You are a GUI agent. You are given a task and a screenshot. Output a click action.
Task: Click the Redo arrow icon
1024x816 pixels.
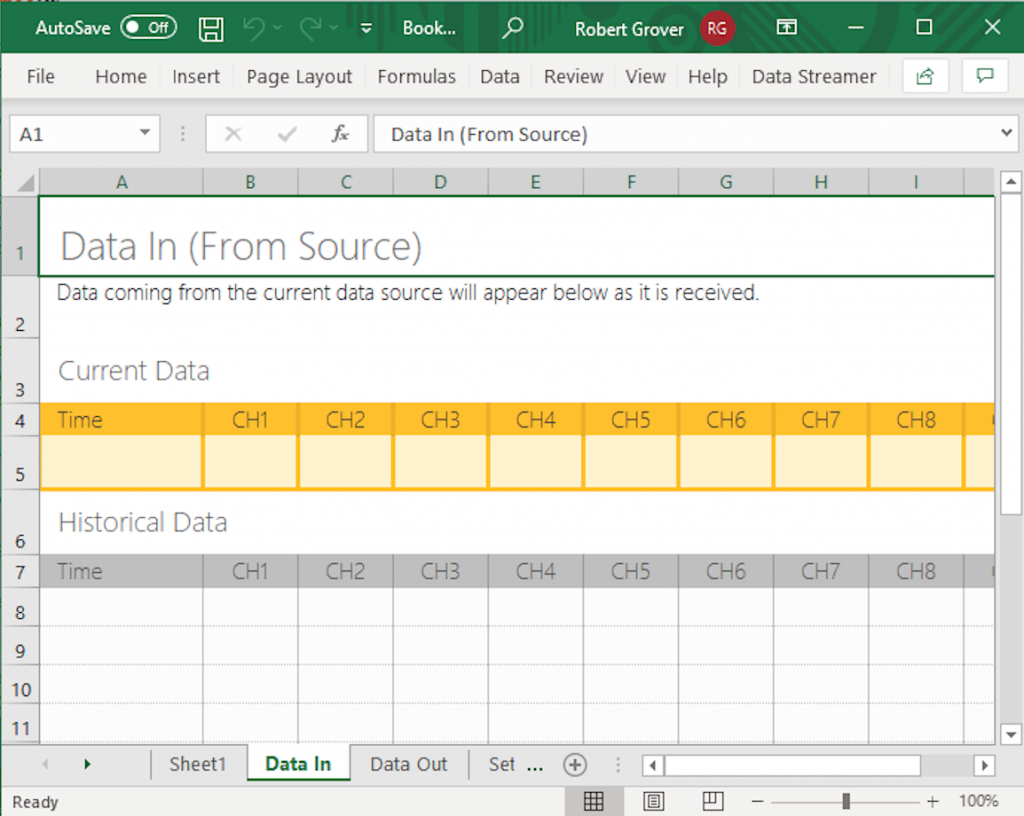[x=310, y=27]
